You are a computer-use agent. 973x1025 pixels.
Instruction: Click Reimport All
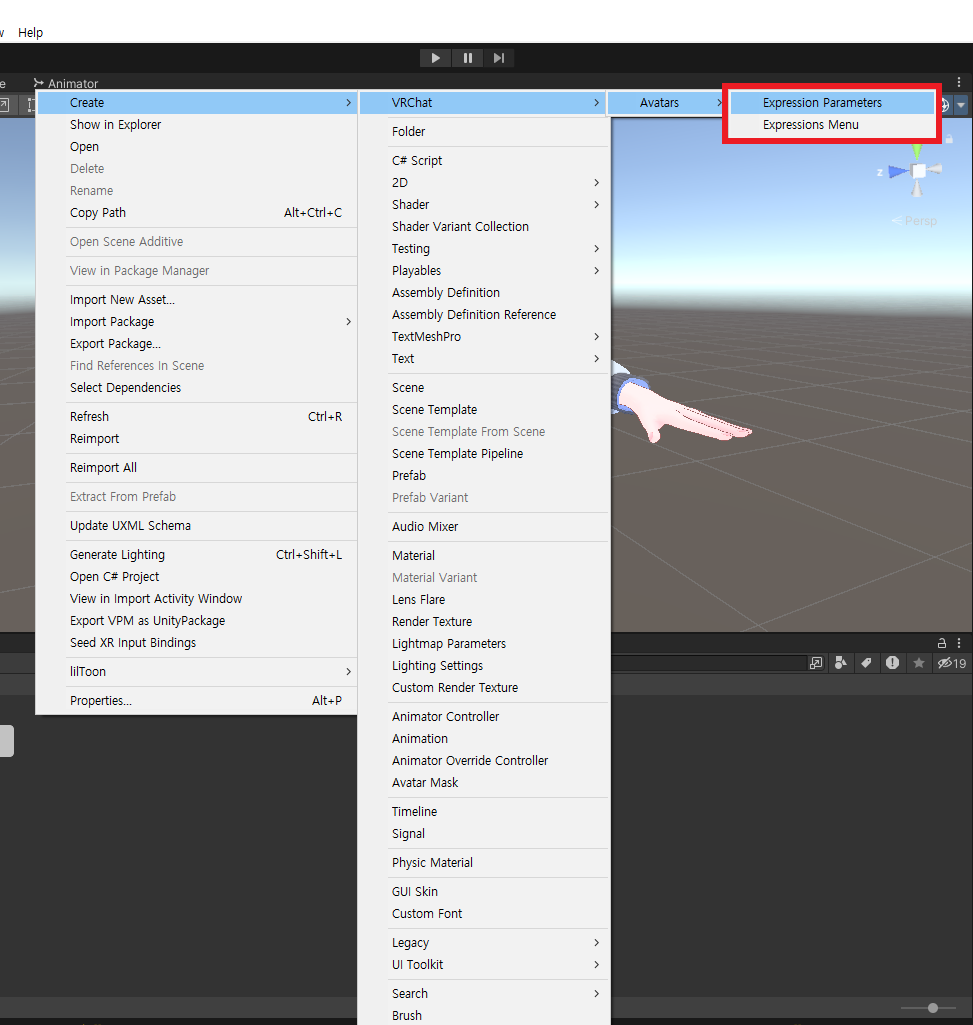tap(197, 468)
